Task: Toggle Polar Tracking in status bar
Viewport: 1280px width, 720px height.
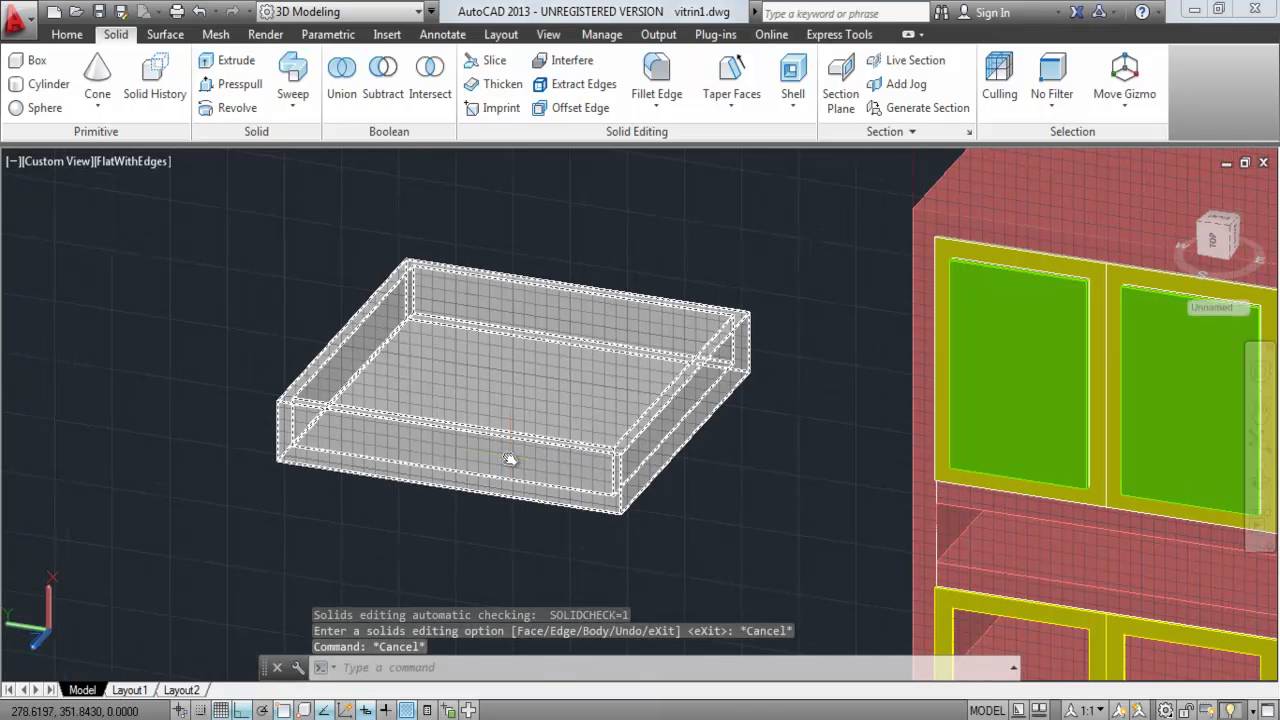Action: coord(262,710)
